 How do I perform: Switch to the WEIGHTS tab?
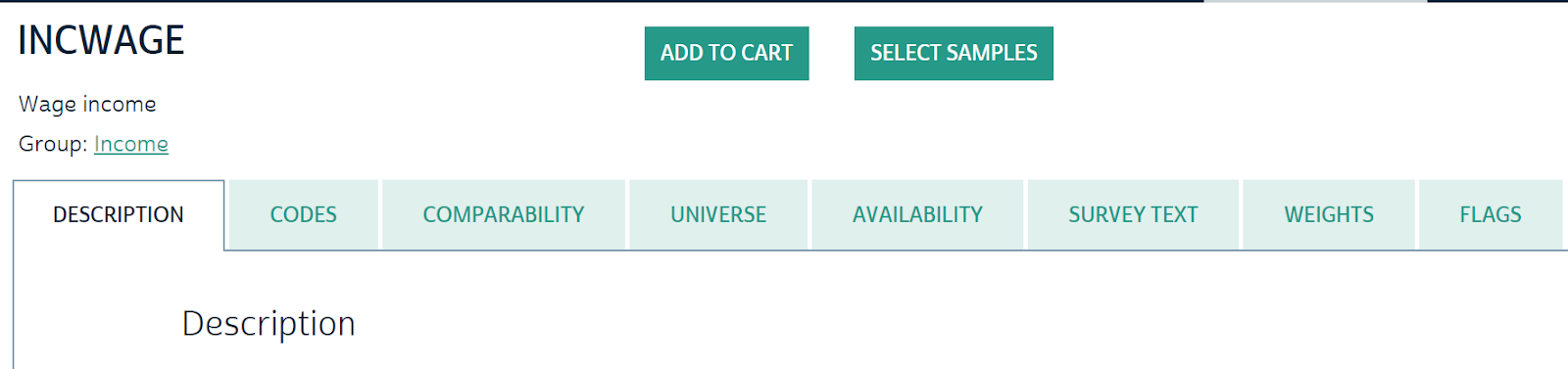click(1329, 214)
